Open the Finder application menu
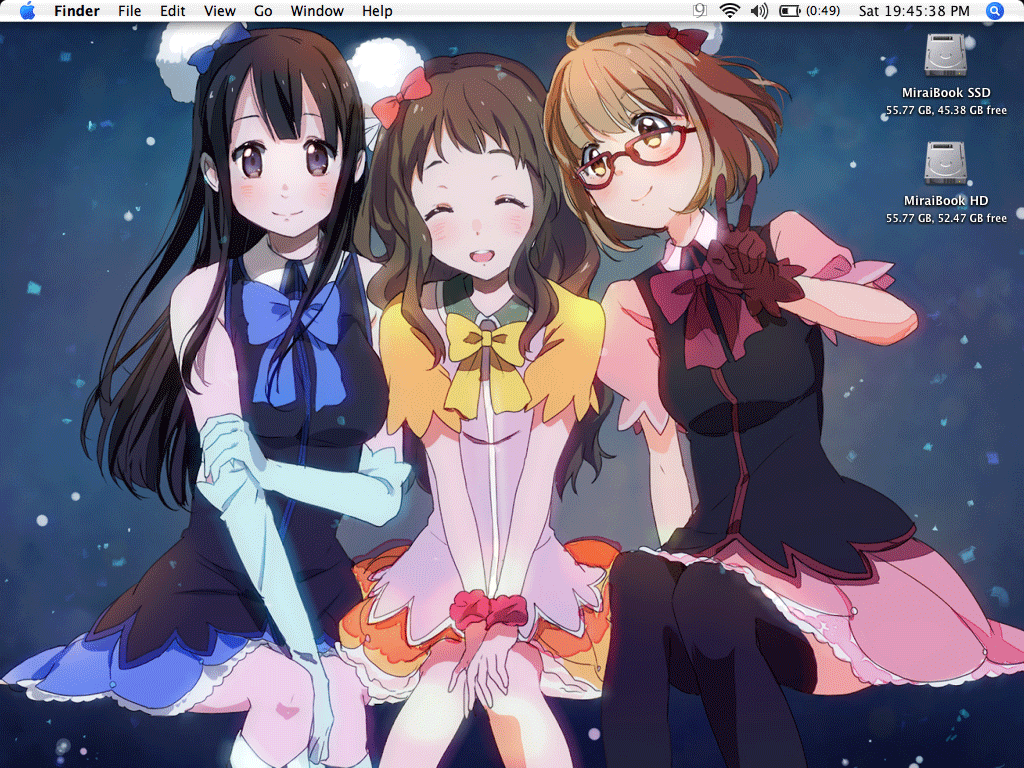This screenshot has height=768, width=1024. 77,11
